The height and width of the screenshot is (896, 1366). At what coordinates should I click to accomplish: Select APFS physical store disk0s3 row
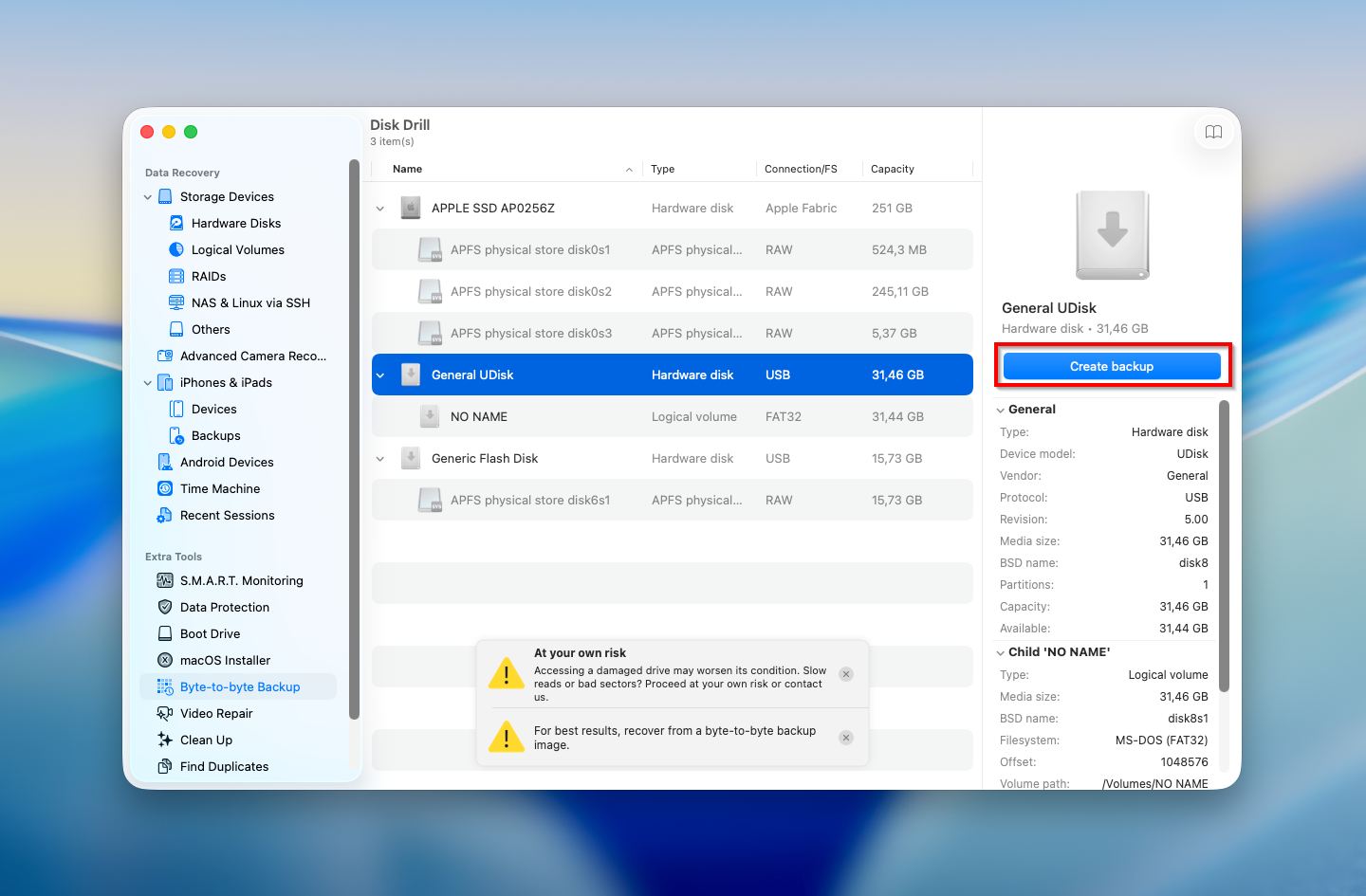[x=672, y=333]
